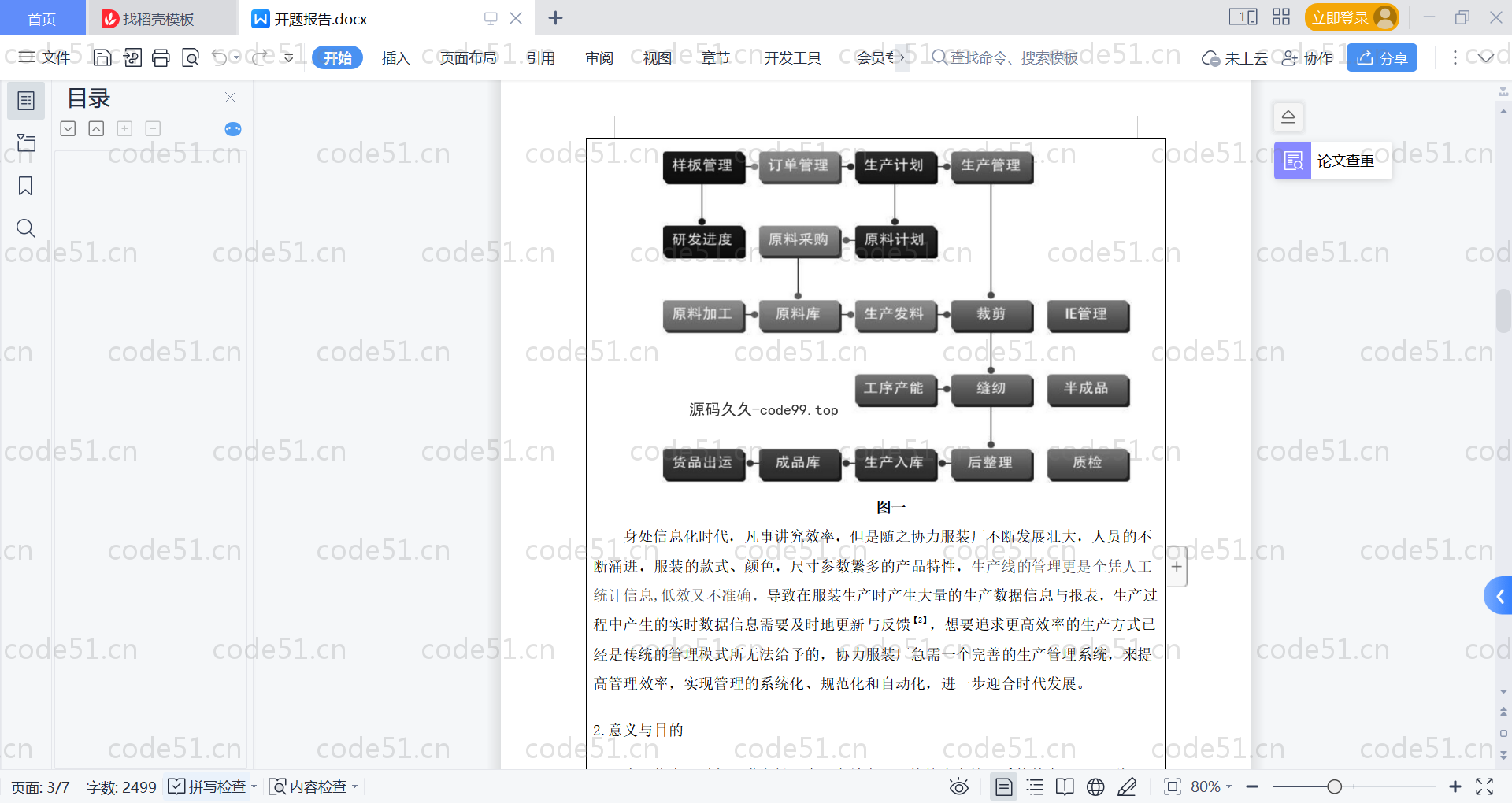Open the three-dot more options menu

point(1455,57)
